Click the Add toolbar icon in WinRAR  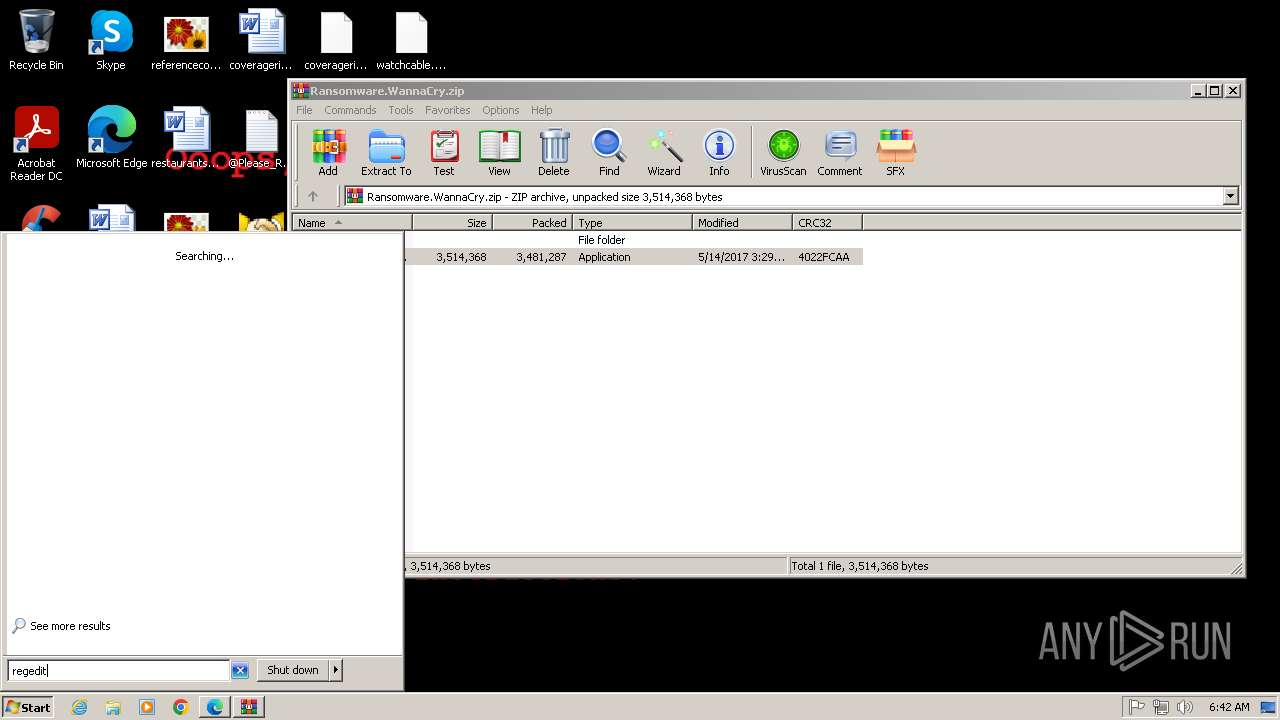coord(328,153)
